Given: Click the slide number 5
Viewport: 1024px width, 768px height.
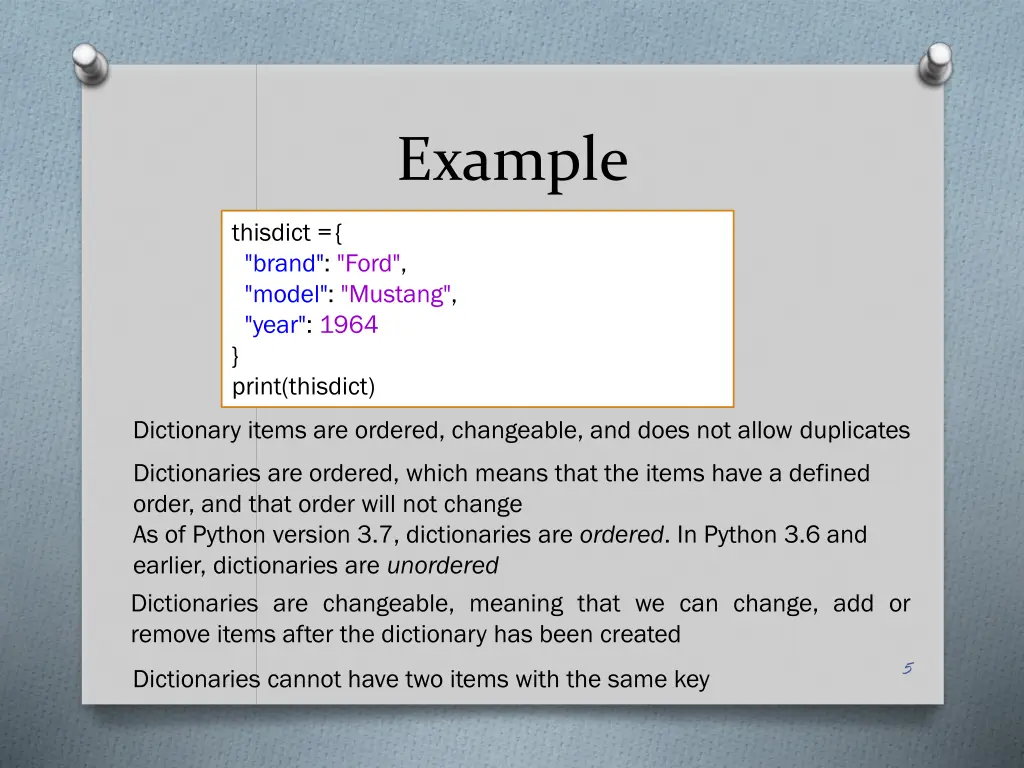Looking at the screenshot, I should (x=908, y=668).
